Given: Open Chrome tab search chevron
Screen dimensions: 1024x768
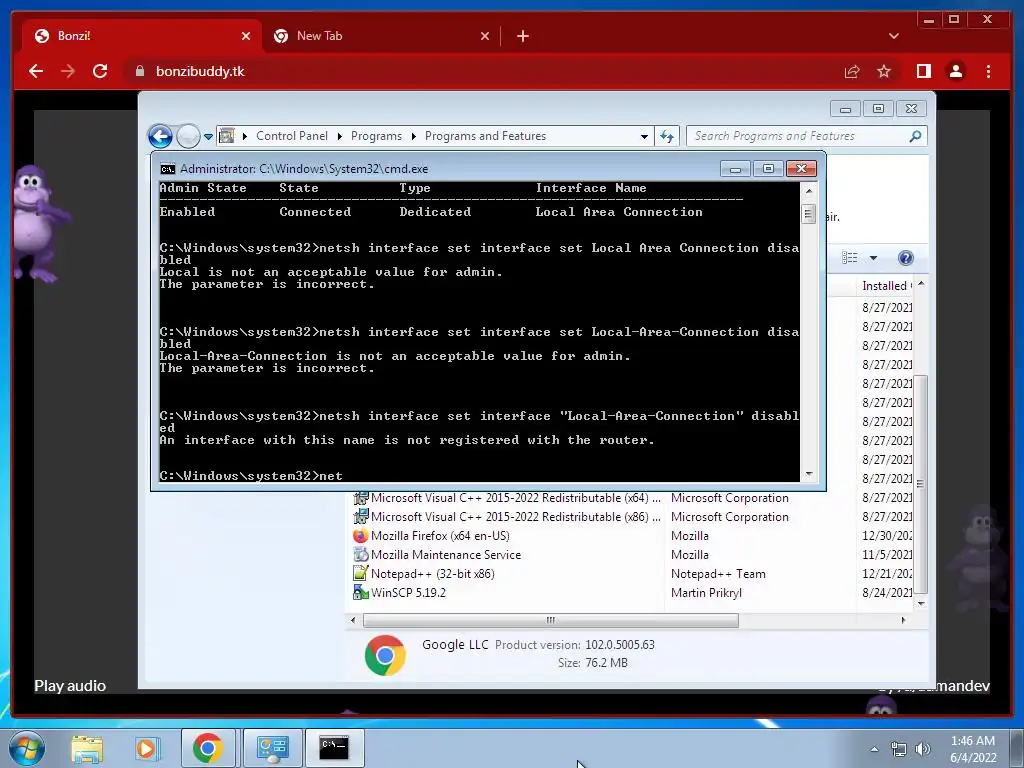Looking at the screenshot, I should coord(893,36).
